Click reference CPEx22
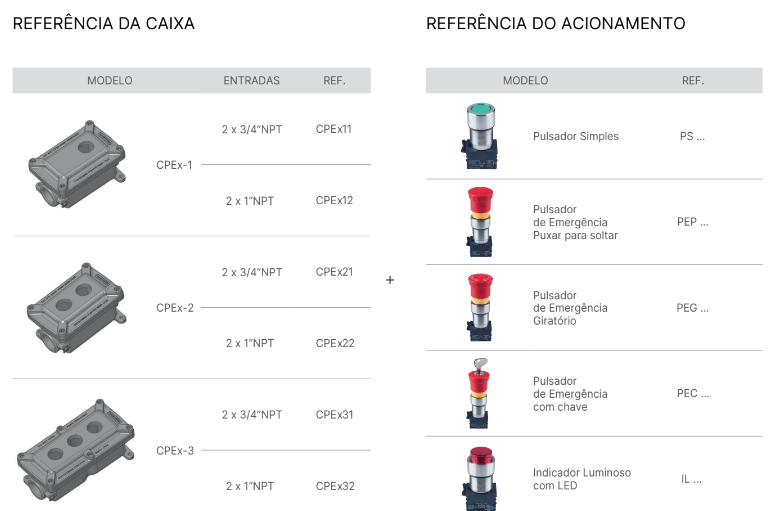The height and width of the screenshot is (511, 780). click(335, 343)
